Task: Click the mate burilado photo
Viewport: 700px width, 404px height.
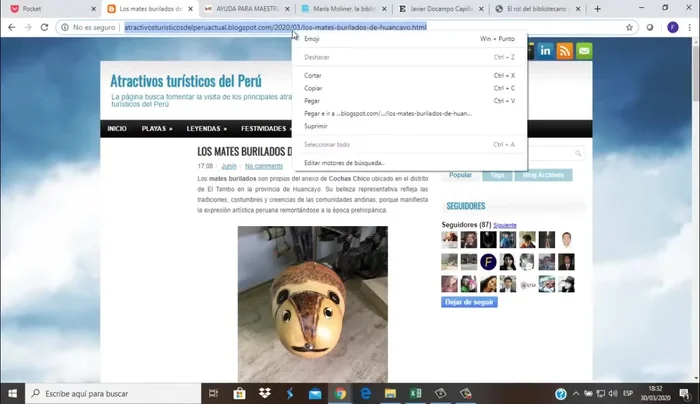Action: [x=312, y=304]
